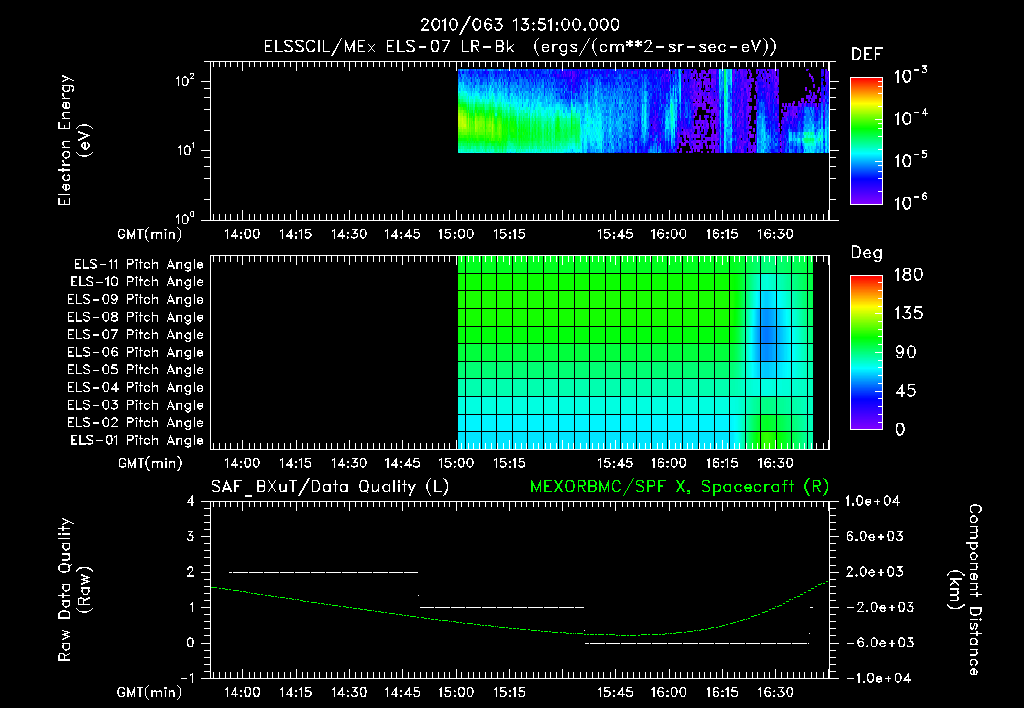
Task: Click the Deg legend label
Action: [867, 253]
